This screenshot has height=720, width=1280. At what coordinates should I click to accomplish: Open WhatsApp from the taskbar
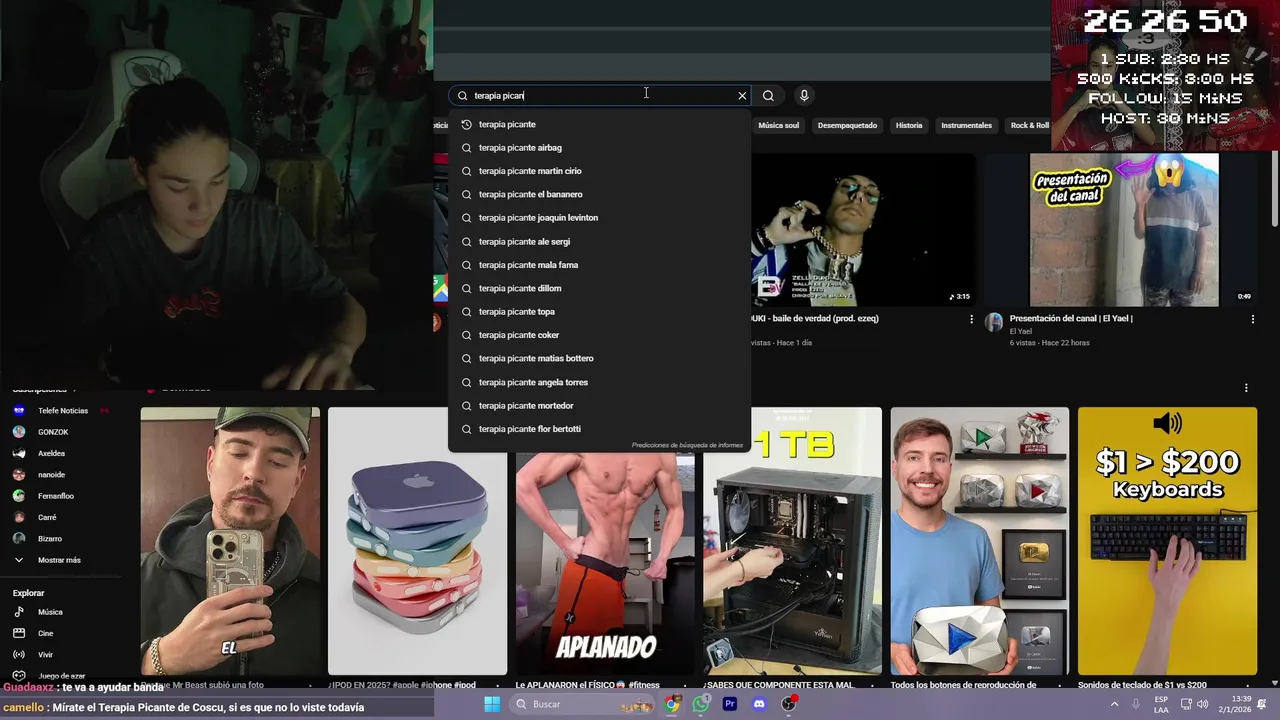701,704
